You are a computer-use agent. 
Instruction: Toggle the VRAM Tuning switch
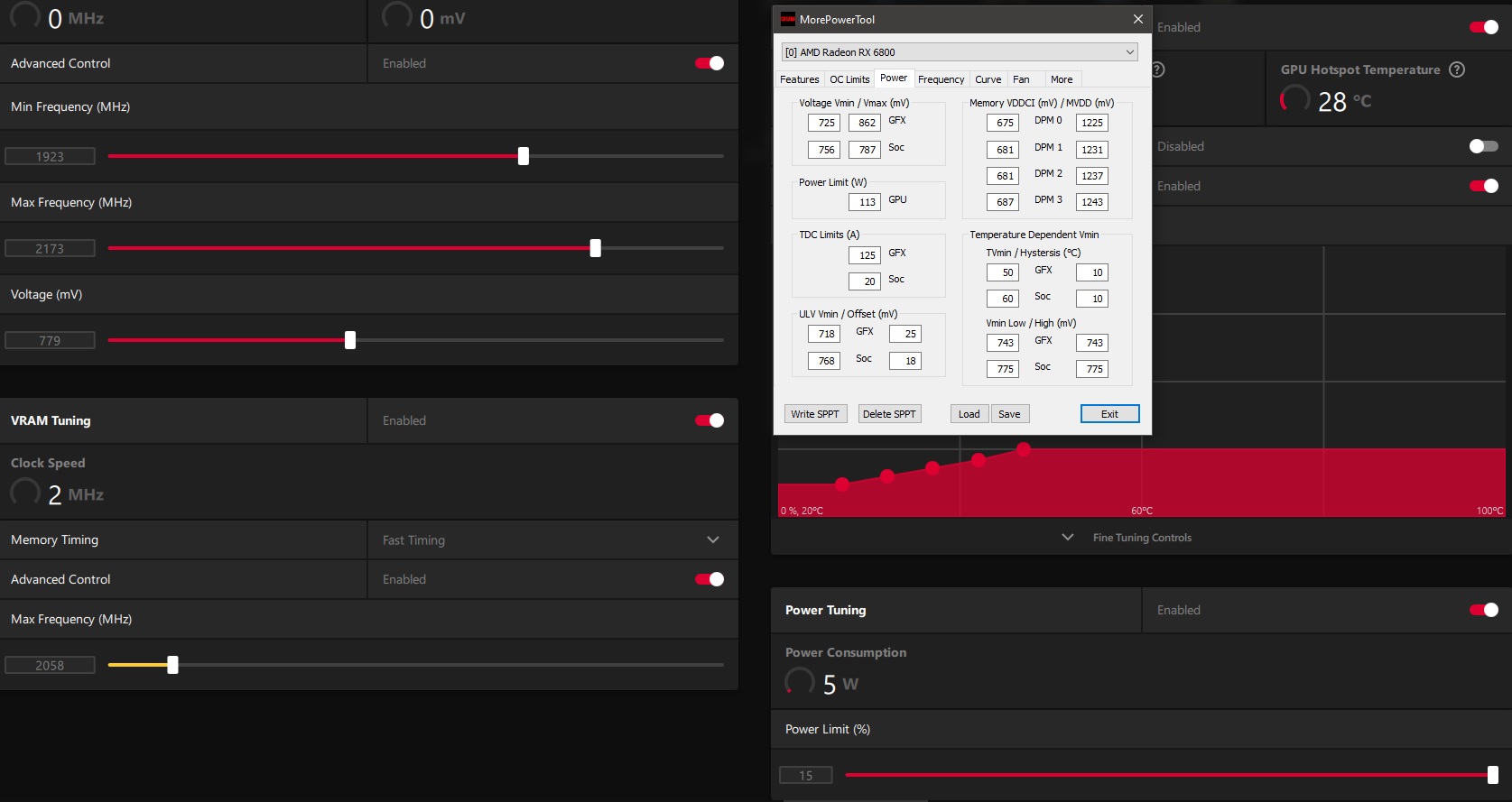point(710,420)
